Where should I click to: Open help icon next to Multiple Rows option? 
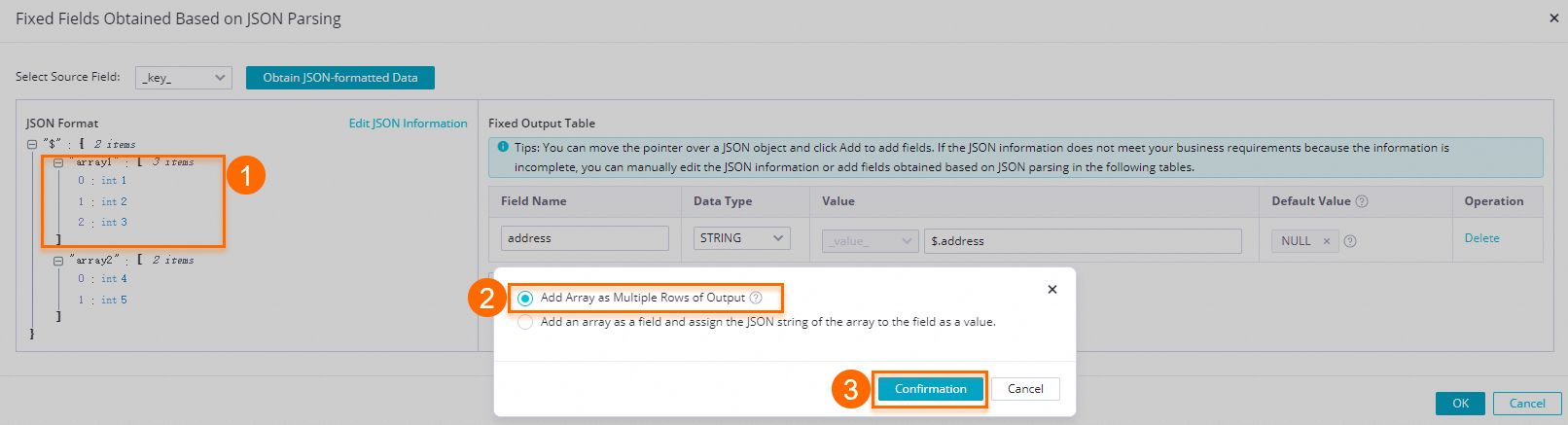[756, 298]
